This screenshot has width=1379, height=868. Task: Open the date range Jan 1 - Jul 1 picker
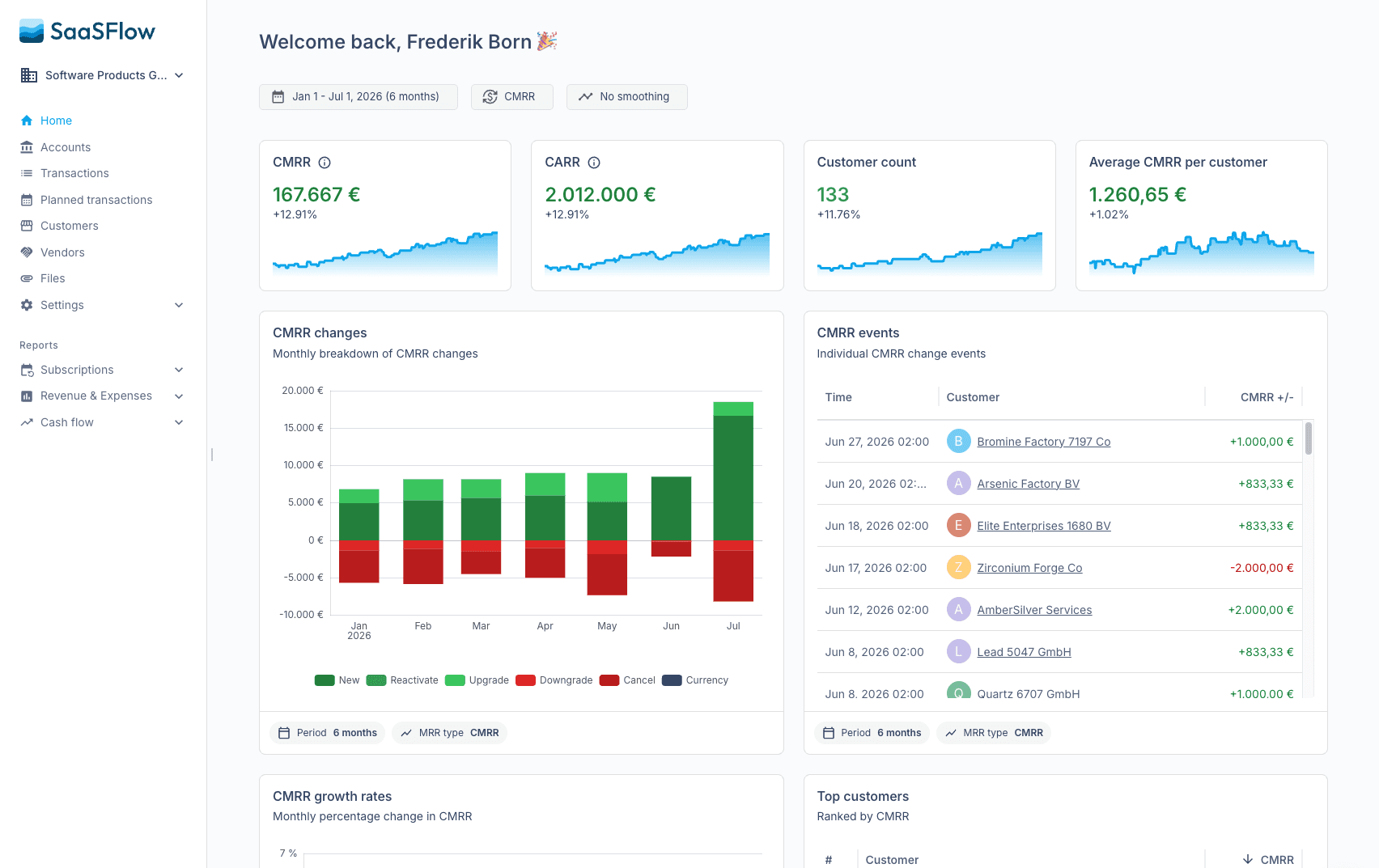click(359, 97)
